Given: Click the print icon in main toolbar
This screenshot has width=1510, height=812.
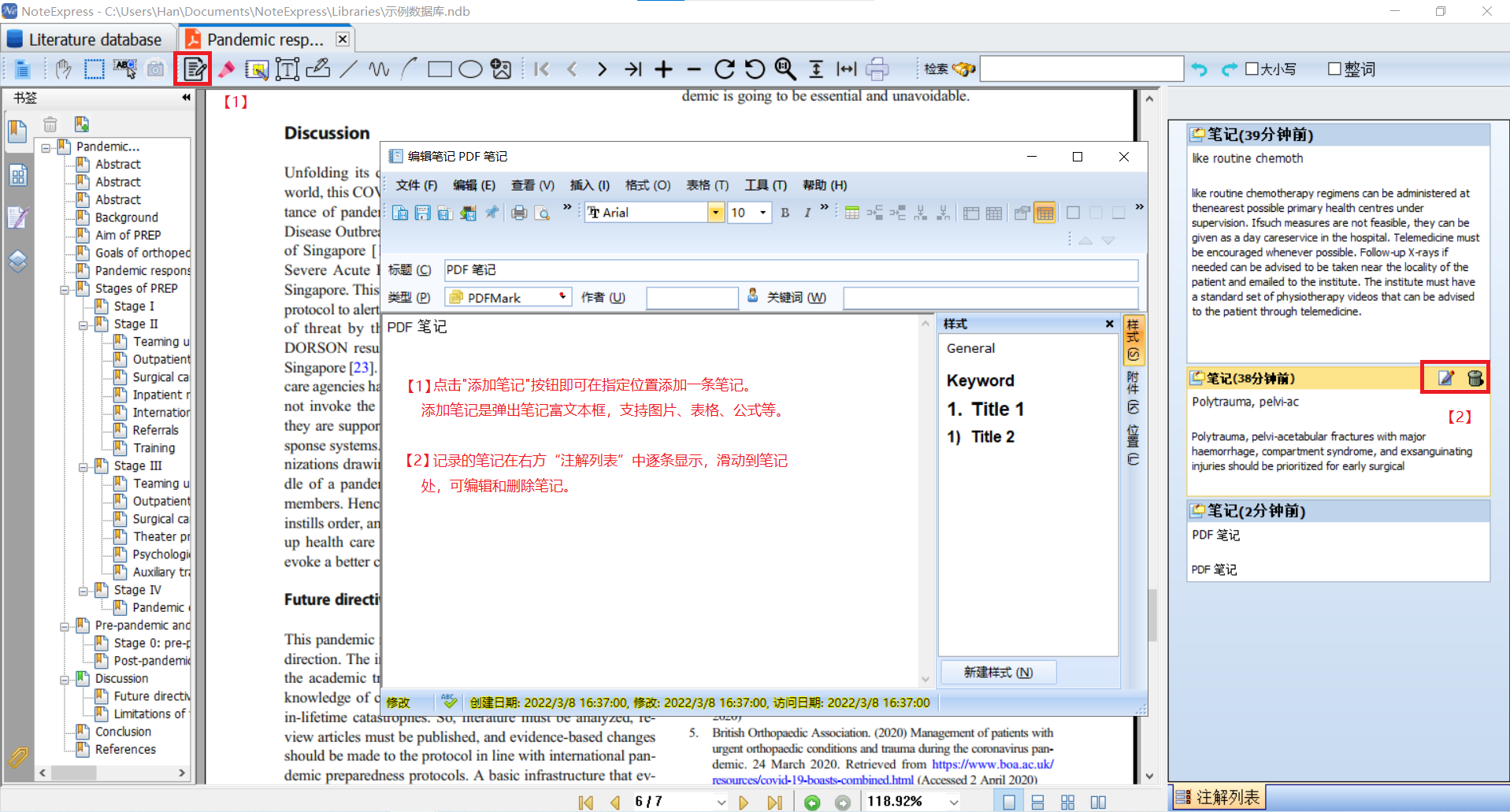Looking at the screenshot, I should click(x=877, y=69).
